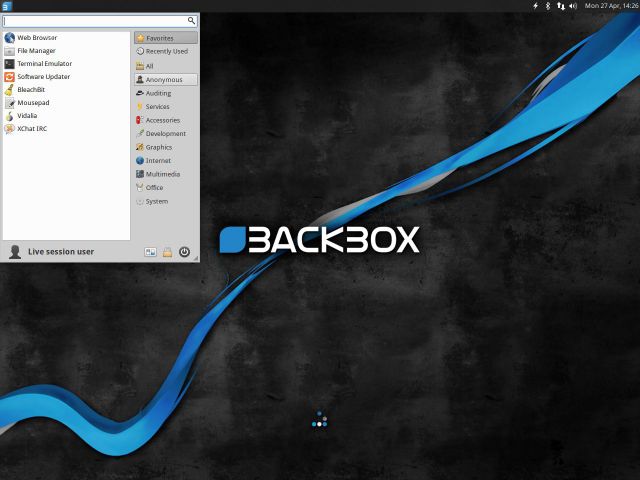Screen dimensions: 640x480
Task: Open settings manager button in menu
Action: 151,252
